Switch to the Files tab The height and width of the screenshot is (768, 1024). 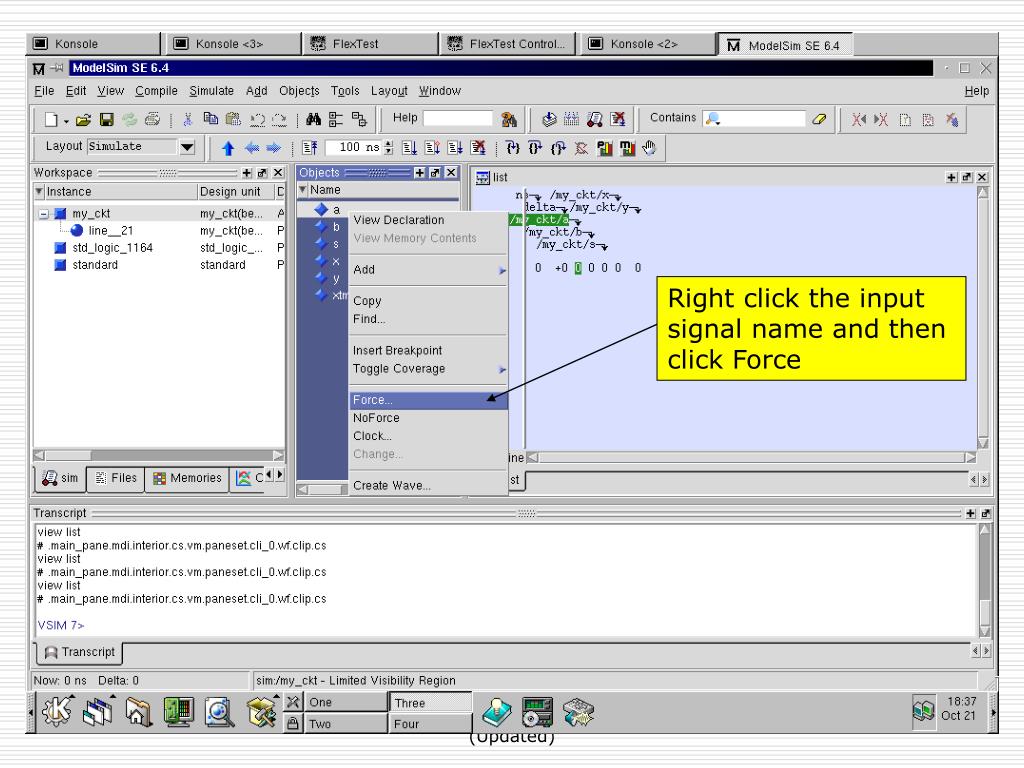point(116,478)
